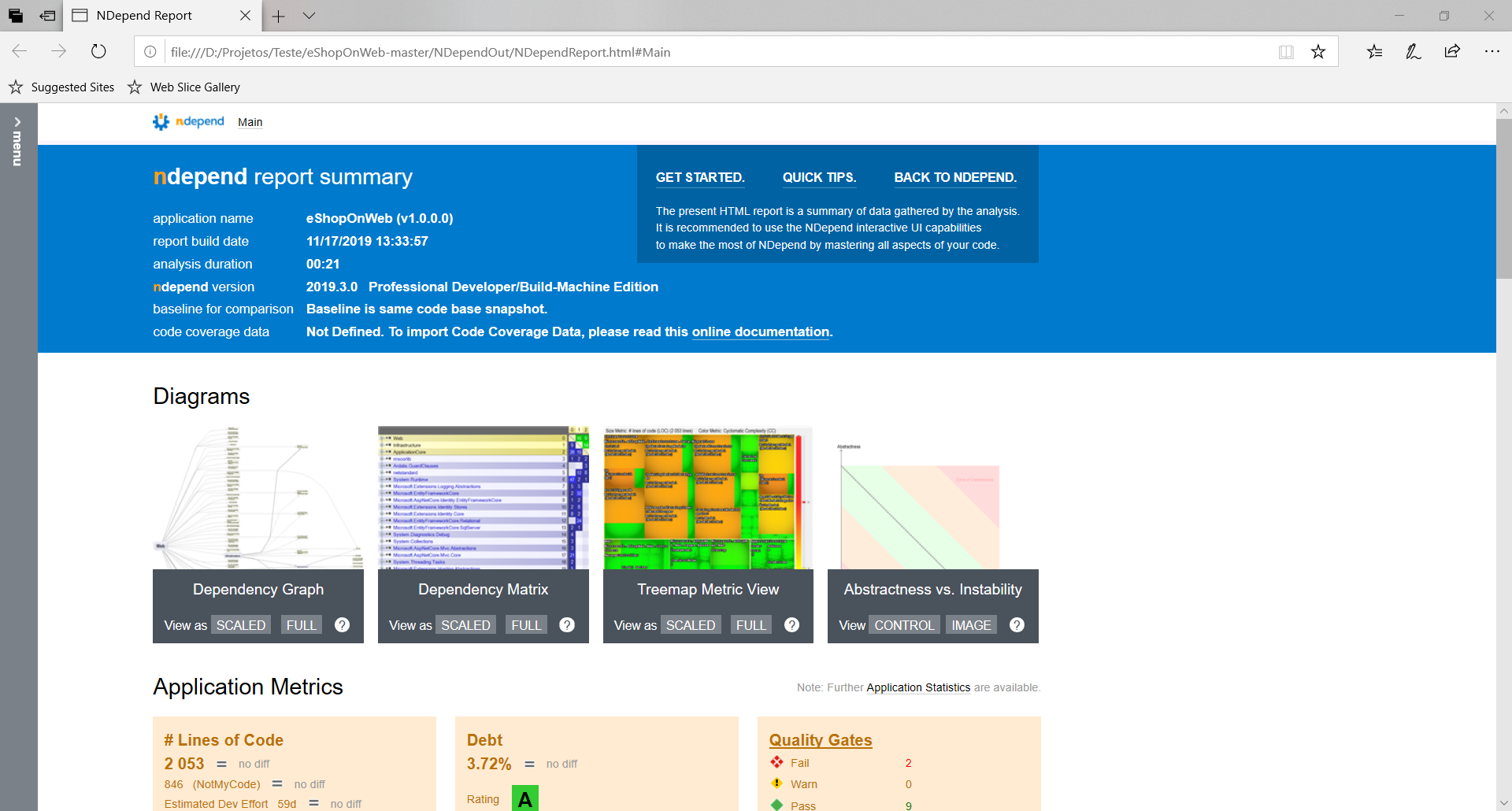View Dependency Graph as SCALED
This screenshot has height=811, width=1512.
coord(241,625)
